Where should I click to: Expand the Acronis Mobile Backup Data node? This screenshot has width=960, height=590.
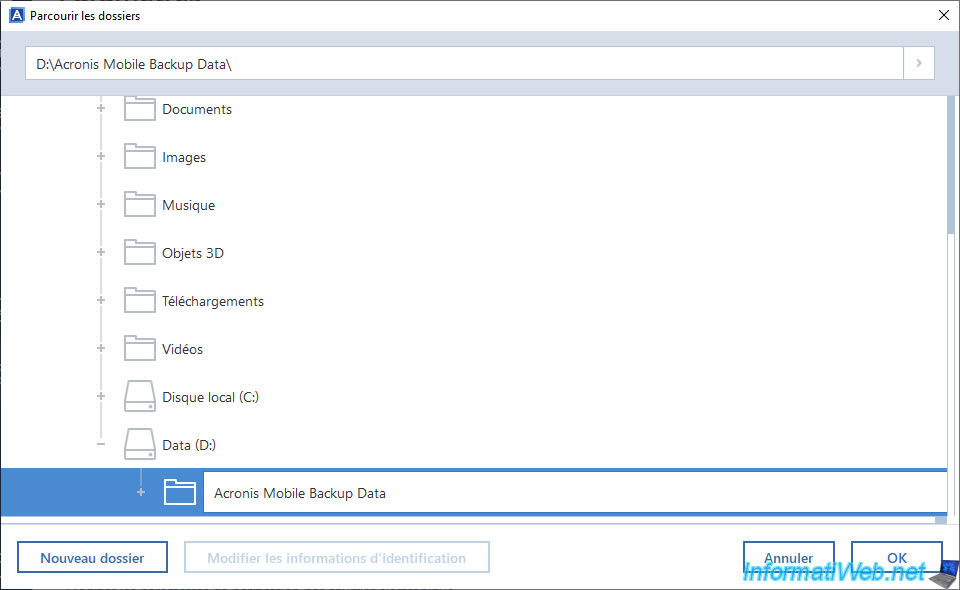click(141, 492)
